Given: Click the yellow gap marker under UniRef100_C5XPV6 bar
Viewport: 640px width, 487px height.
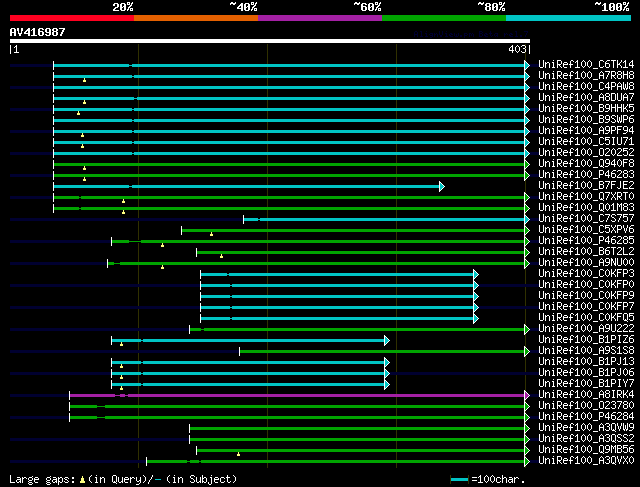Looking at the screenshot, I should (211, 234).
